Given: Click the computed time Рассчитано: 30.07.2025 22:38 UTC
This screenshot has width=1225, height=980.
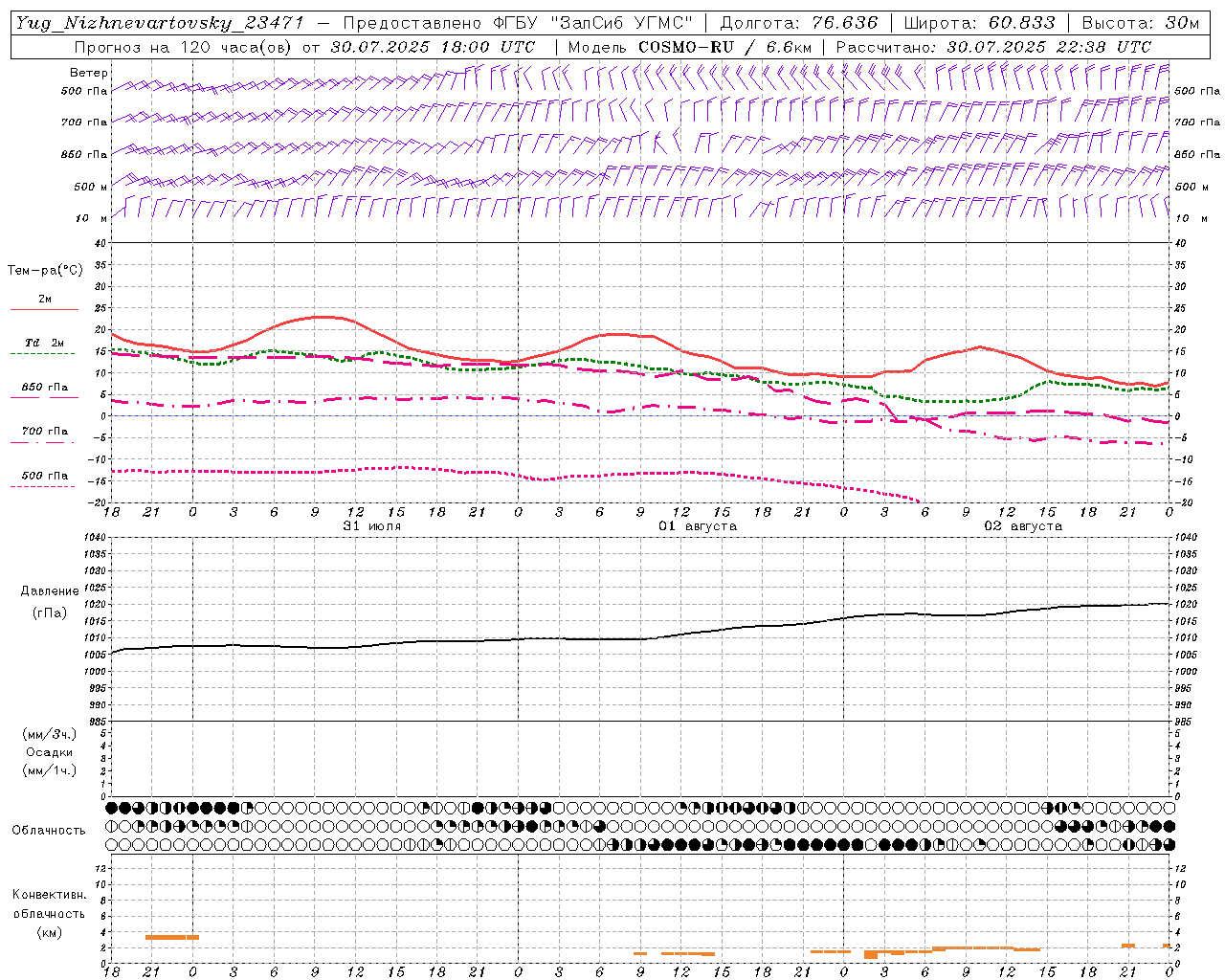Looking at the screenshot, I should (993, 46).
